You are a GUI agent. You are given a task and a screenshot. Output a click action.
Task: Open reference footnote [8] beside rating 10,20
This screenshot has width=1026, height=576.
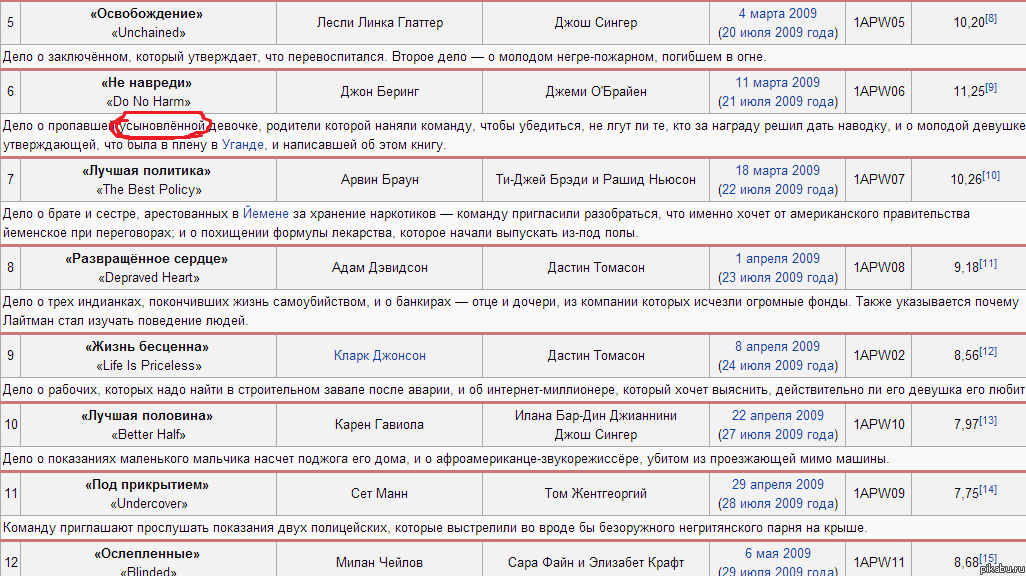coord(990,18)
